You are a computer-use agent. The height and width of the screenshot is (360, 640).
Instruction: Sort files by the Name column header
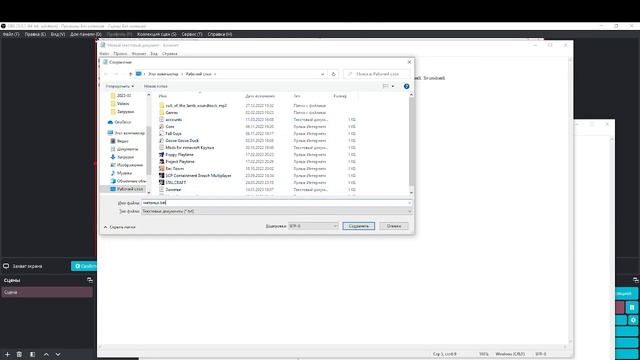click(x=163, y=96)
